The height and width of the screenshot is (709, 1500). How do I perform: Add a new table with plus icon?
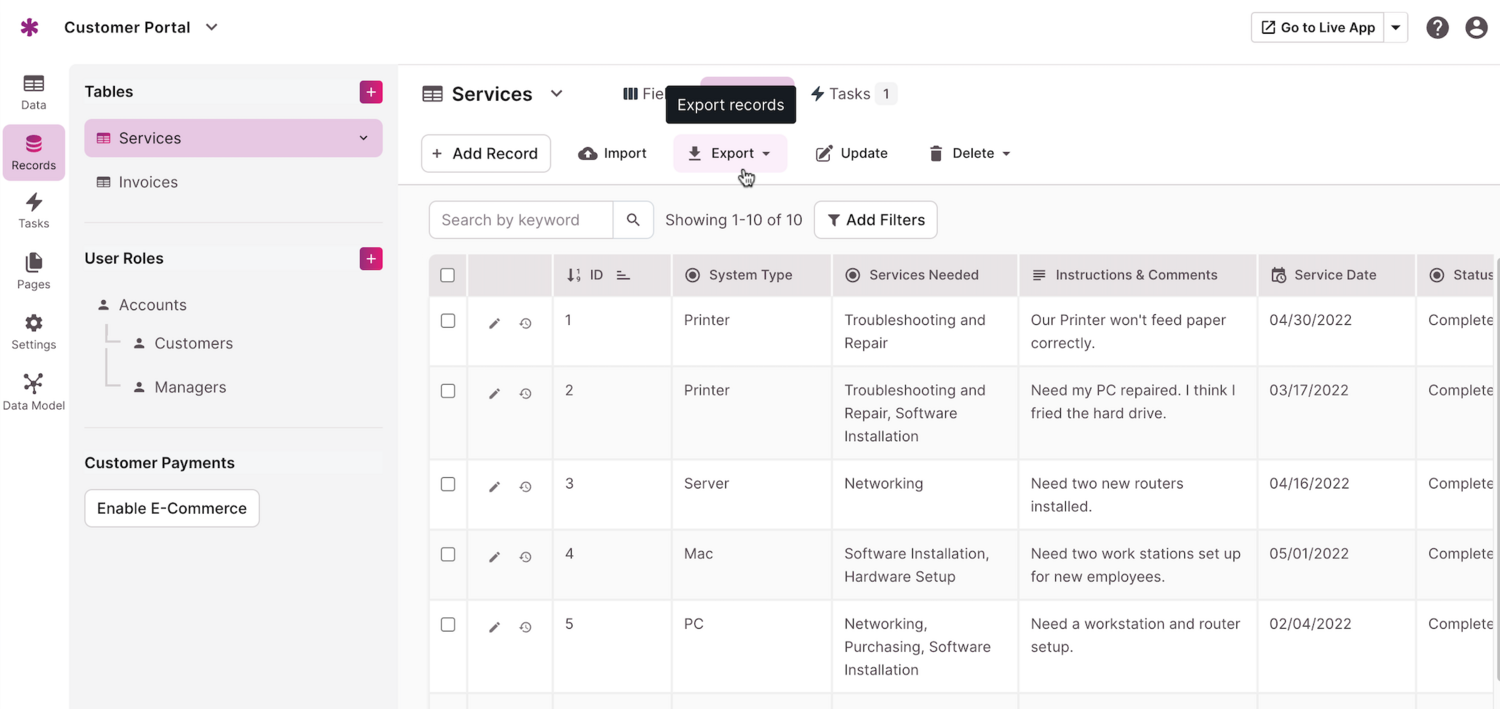371,92
